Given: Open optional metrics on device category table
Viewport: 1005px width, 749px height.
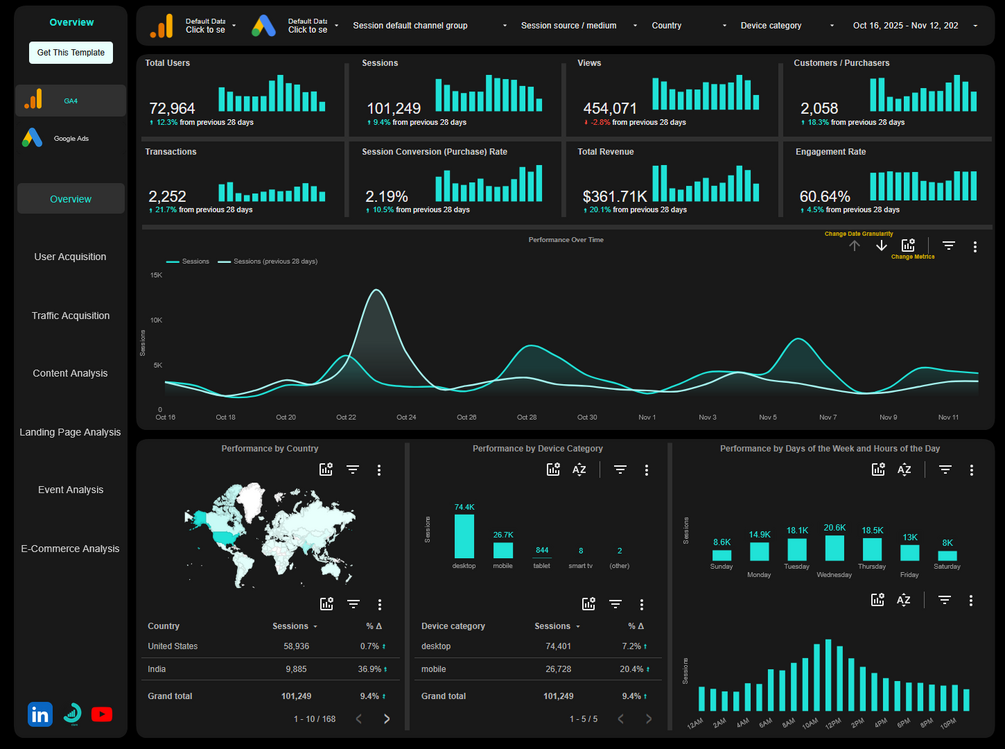Looking at the screenshot, I should tap(588, 604).
